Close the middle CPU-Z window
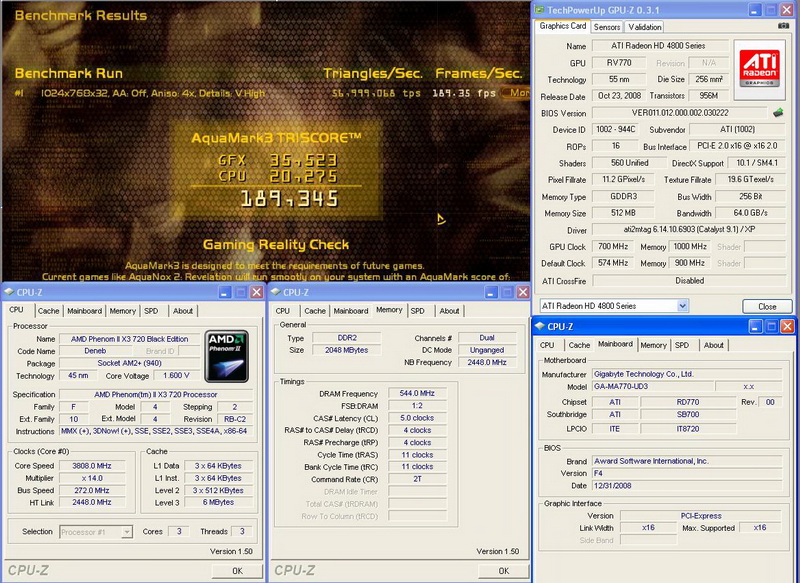 (522, 292)
